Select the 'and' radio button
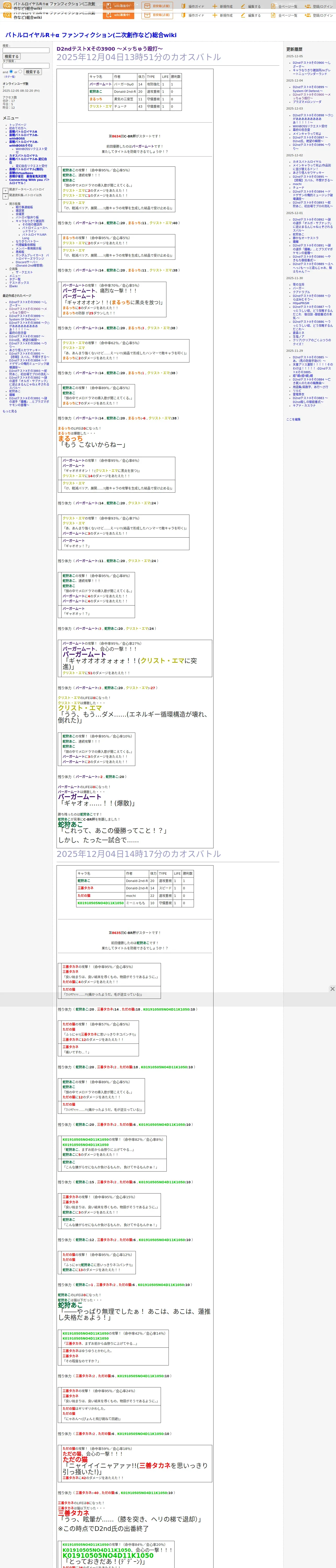 tap(11, 71)
